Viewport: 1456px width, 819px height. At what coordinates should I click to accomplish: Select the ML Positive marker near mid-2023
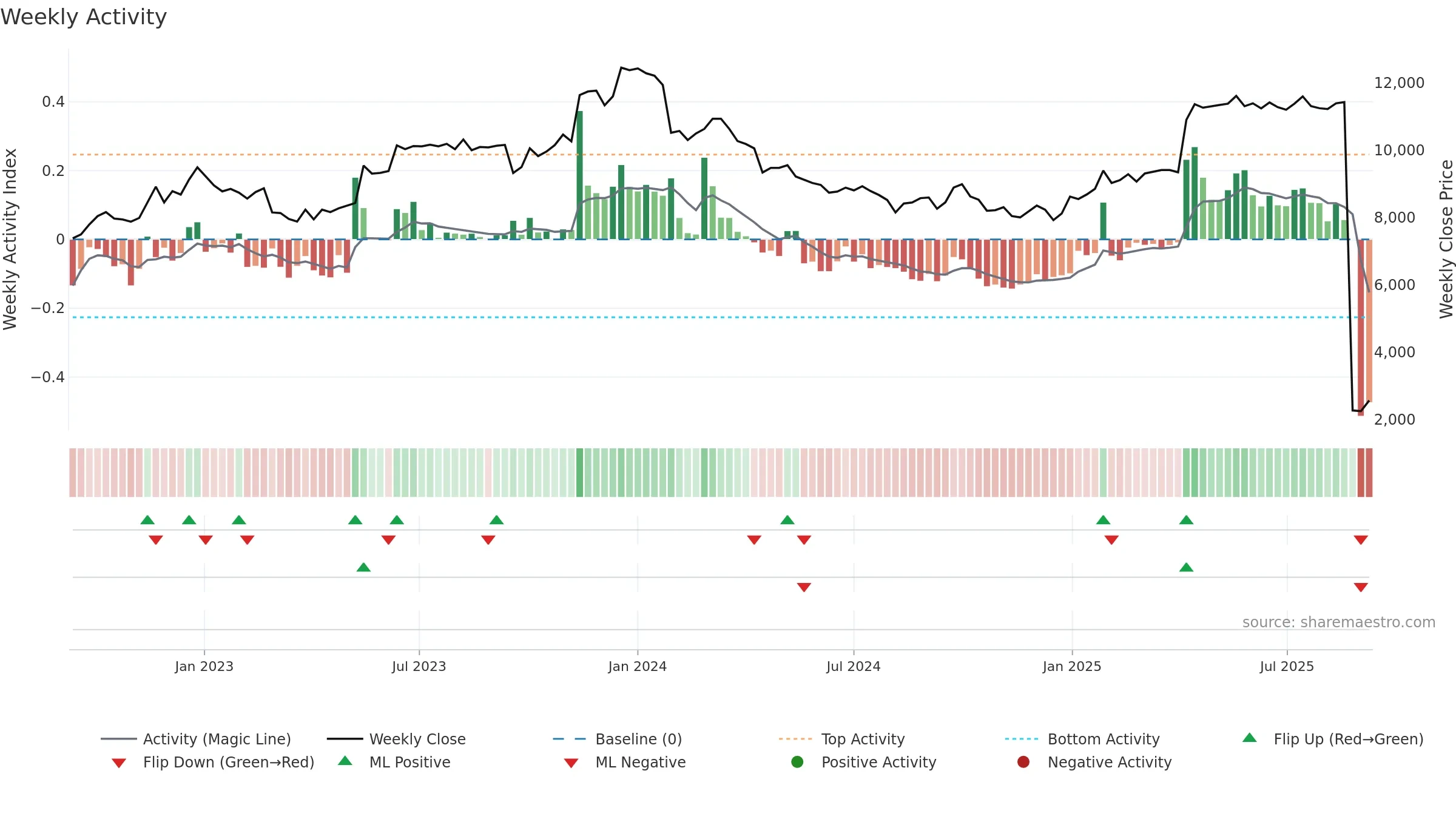(x=363, y=567)
